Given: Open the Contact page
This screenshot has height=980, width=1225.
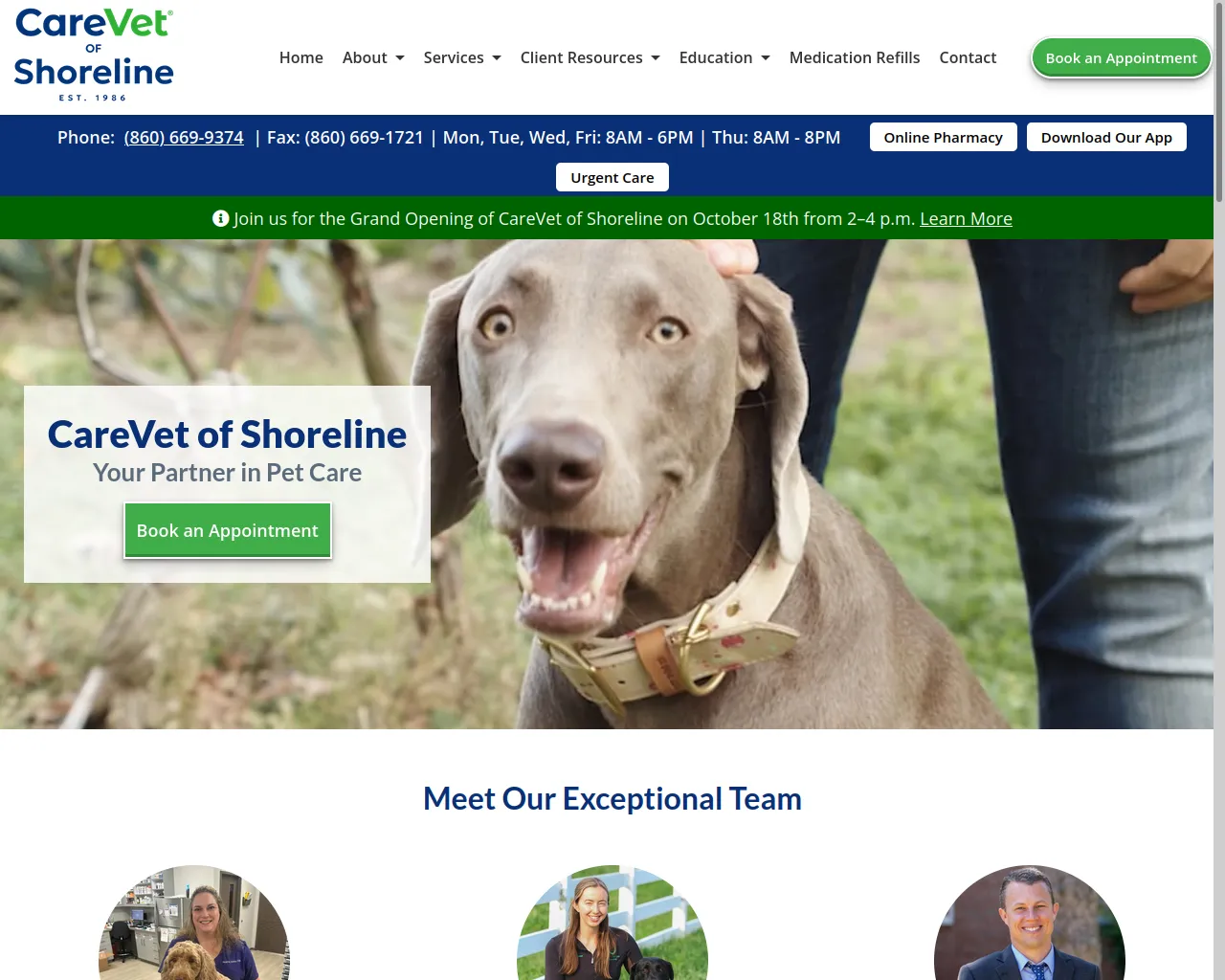Looking at the screenshot, I should pos(968,57).
